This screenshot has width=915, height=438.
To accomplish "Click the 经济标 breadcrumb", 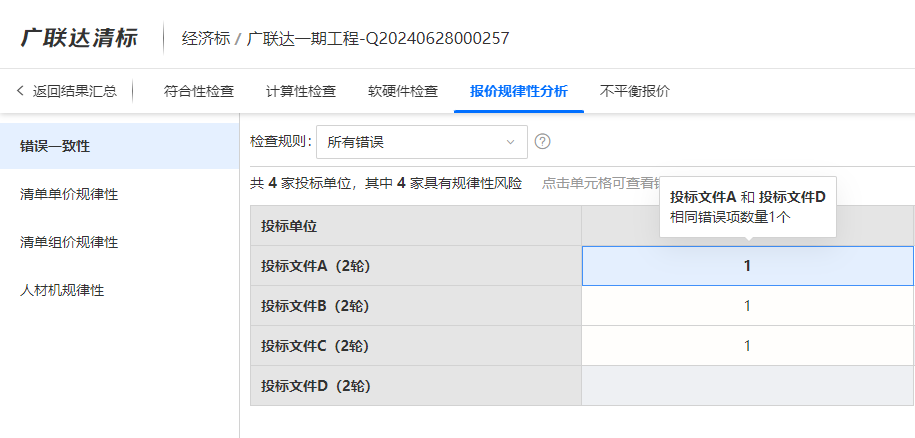I will [206, 39].
